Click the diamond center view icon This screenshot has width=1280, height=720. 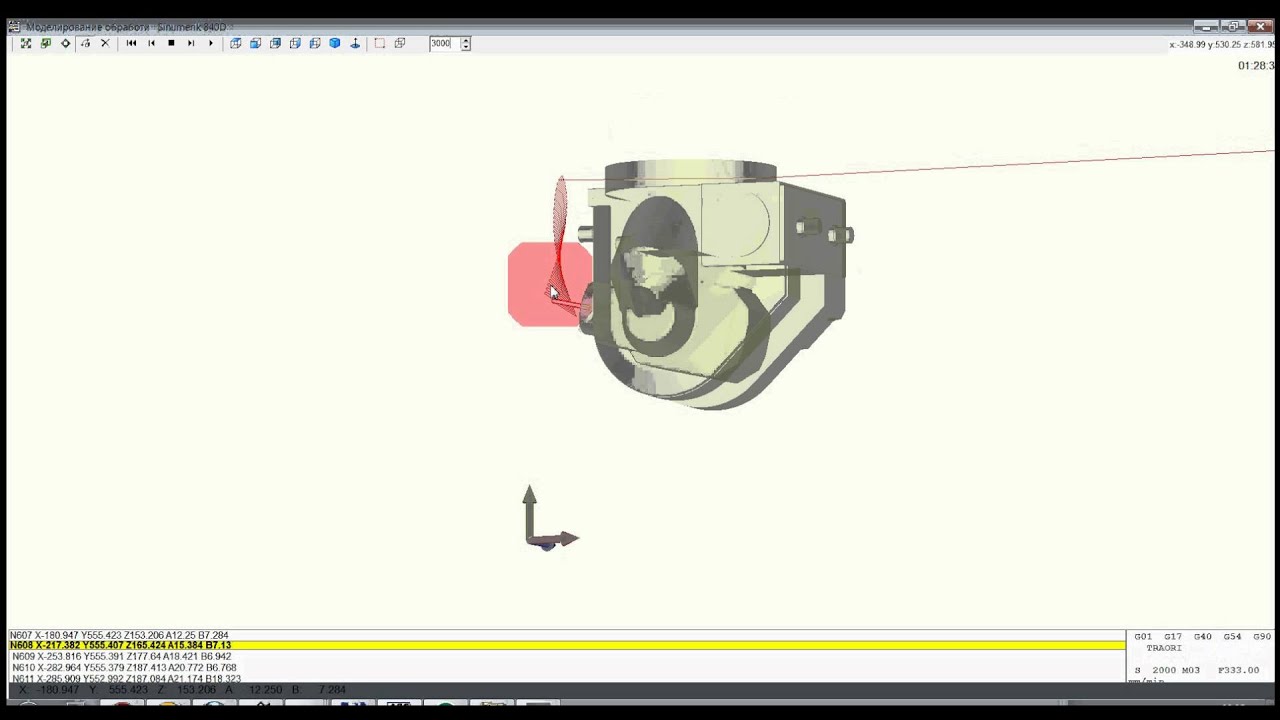coord(66,43)
